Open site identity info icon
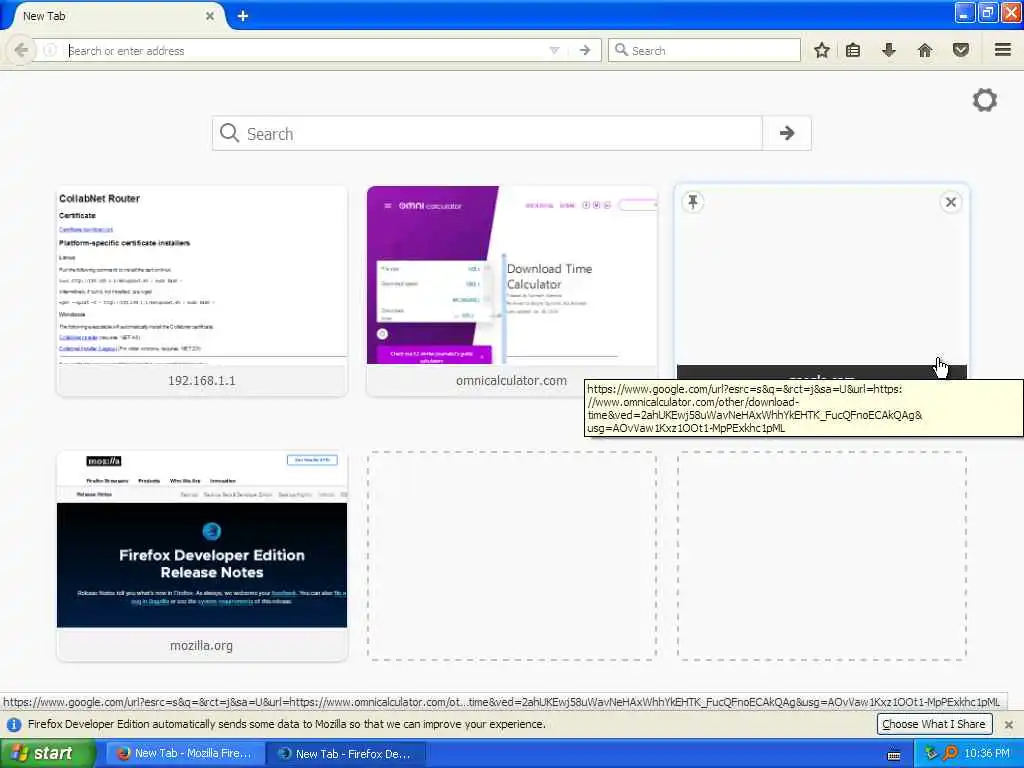 click(x=50, y=50)
